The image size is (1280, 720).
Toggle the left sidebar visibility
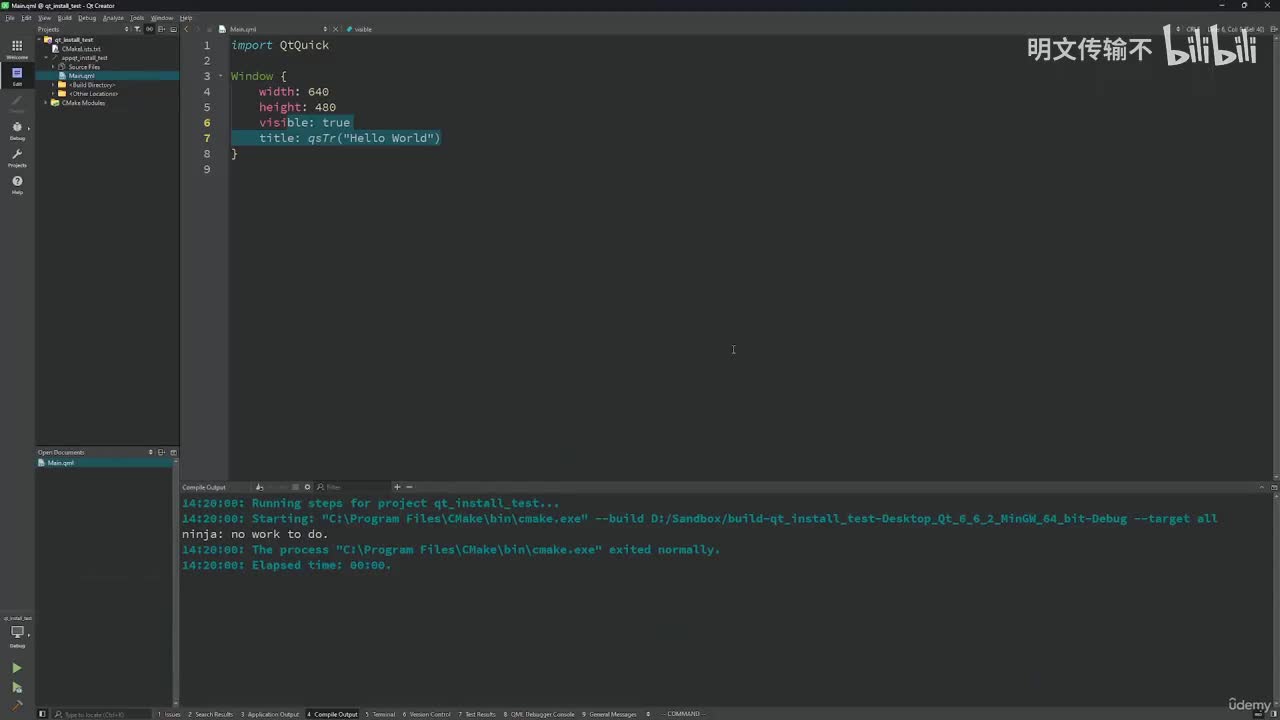click(x=42, y=714)
